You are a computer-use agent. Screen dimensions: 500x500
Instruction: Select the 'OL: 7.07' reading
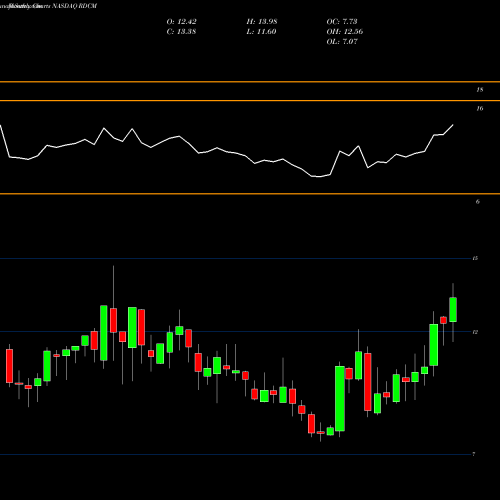[x=342, y=42]
